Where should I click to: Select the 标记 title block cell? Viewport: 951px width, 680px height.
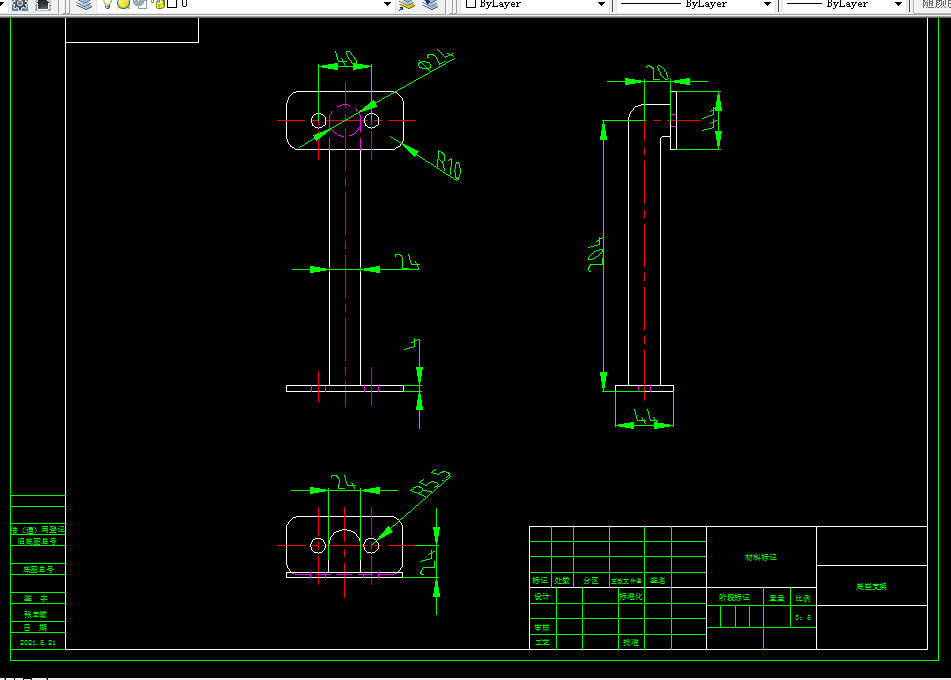tap(540, 581)
